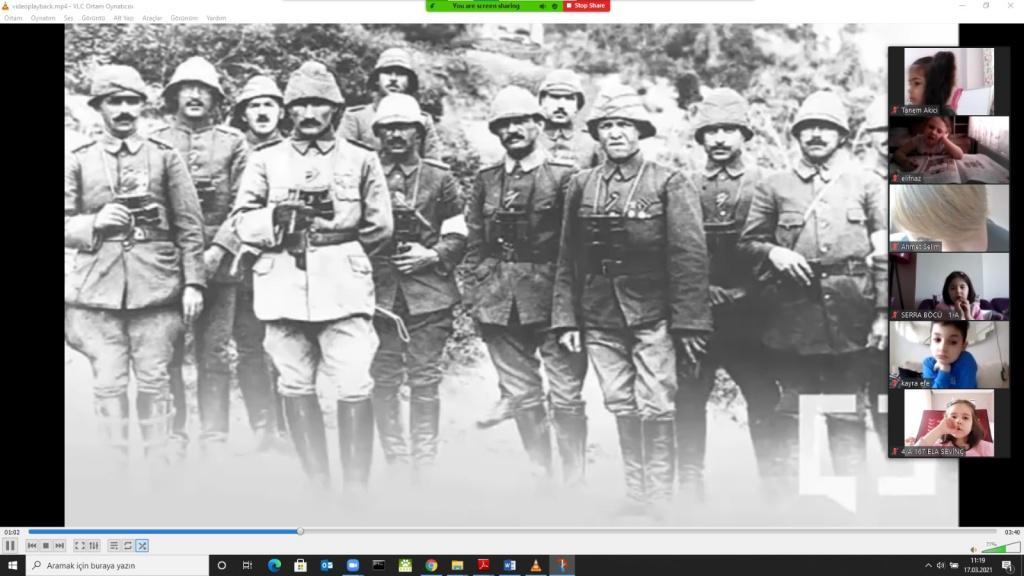Open Windows notification center
This screenshot has height=576, width=1024.
[x=1008, y=566]
